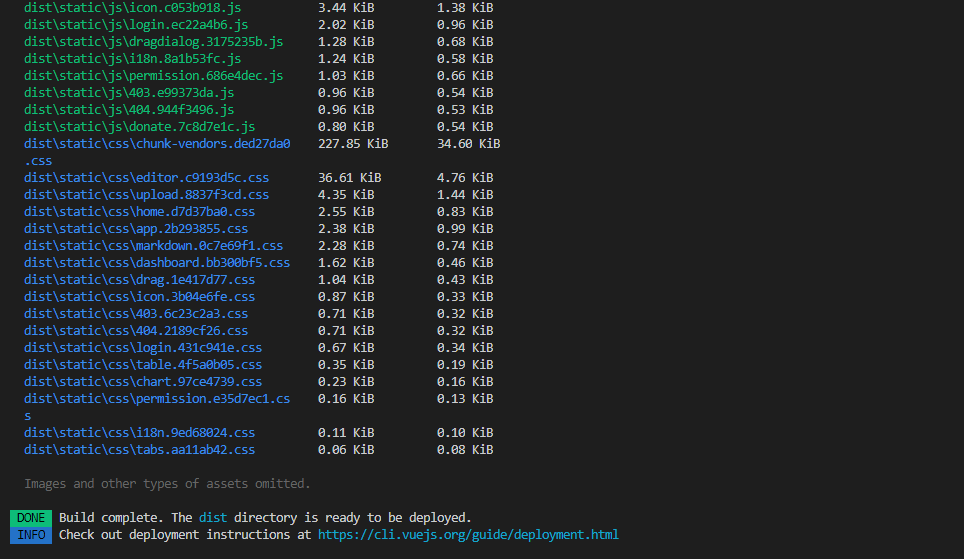Select the upload.8837f3cd.css file path
Viewport: 964px width, 559px height.
click(x=146, y=195)
